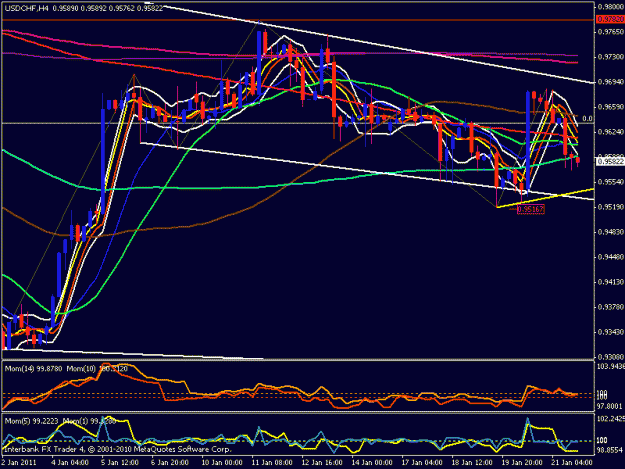Click the 21 Jan 04:00 time label

572,463
